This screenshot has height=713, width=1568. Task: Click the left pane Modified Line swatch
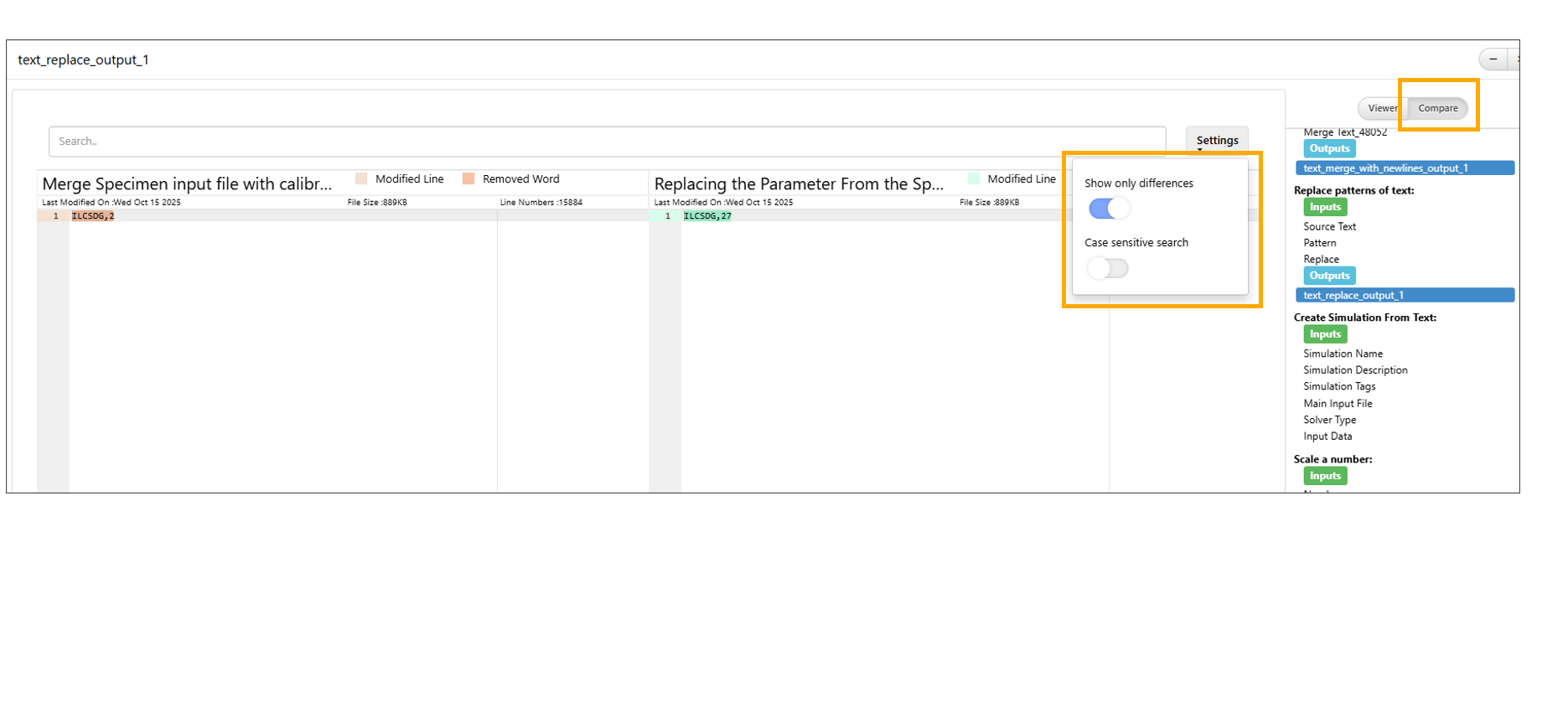361,178
